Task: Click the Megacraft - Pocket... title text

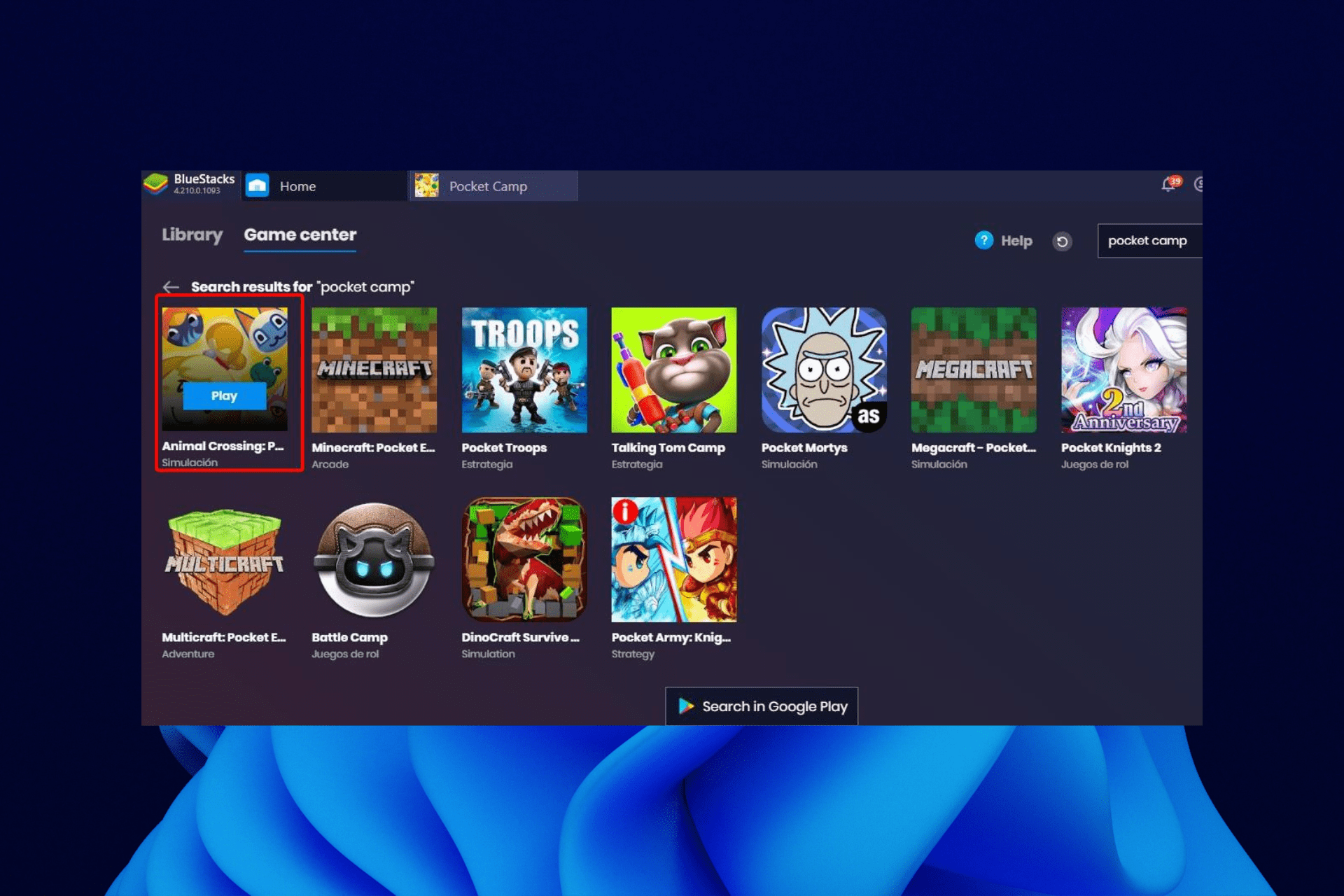Action: tap(974, 448)
